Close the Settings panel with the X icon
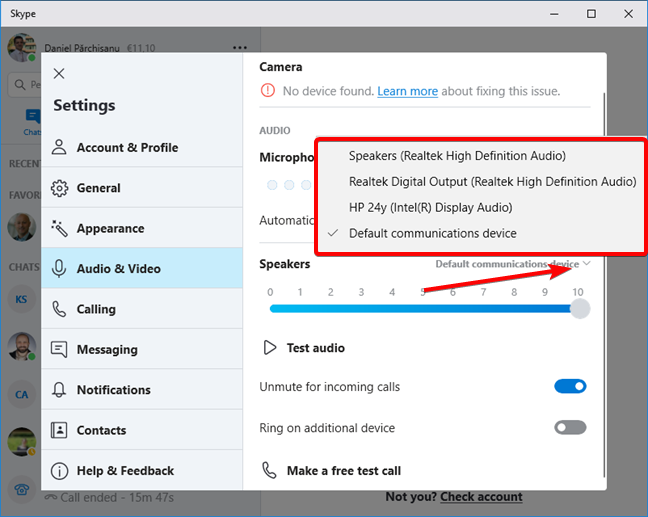 point(59,74)
